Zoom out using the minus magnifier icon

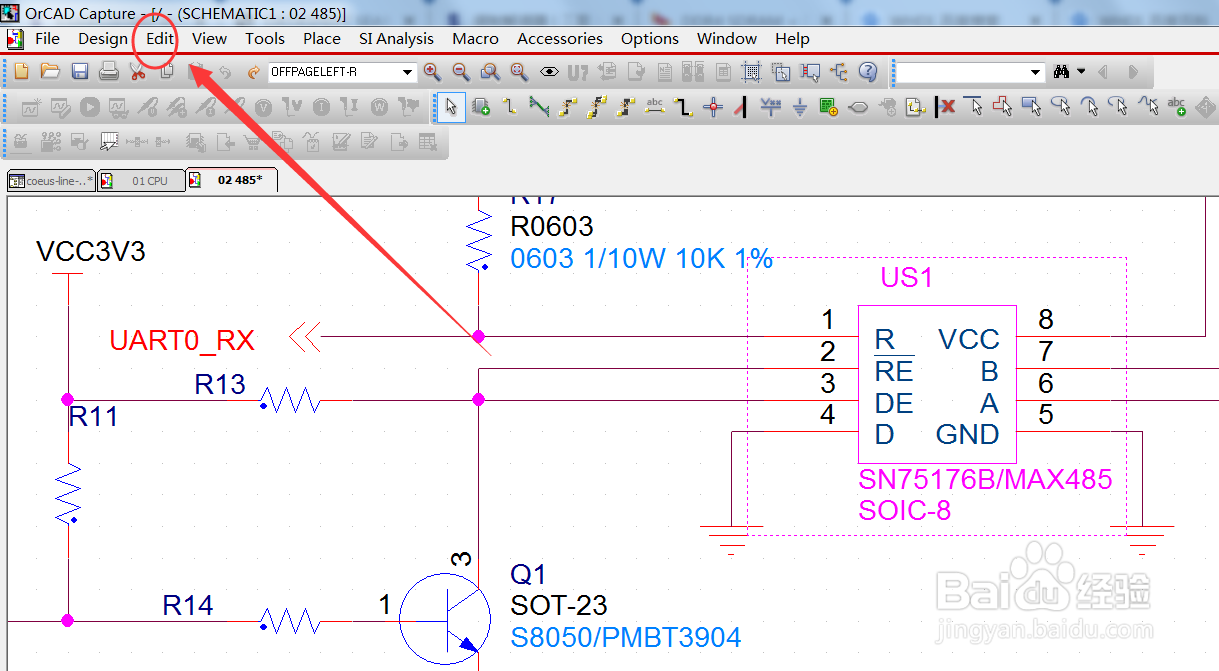[461, 72]
